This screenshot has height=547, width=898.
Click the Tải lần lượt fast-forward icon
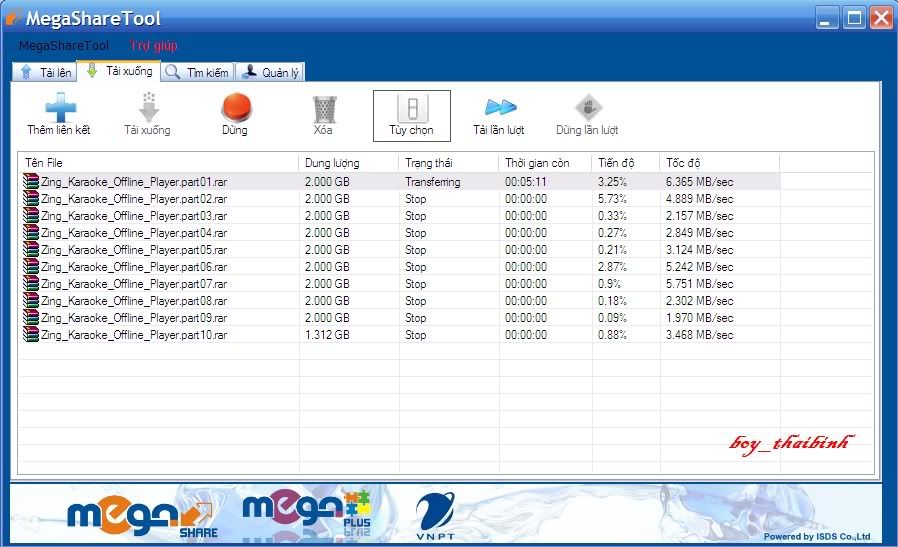pos(500,107)
